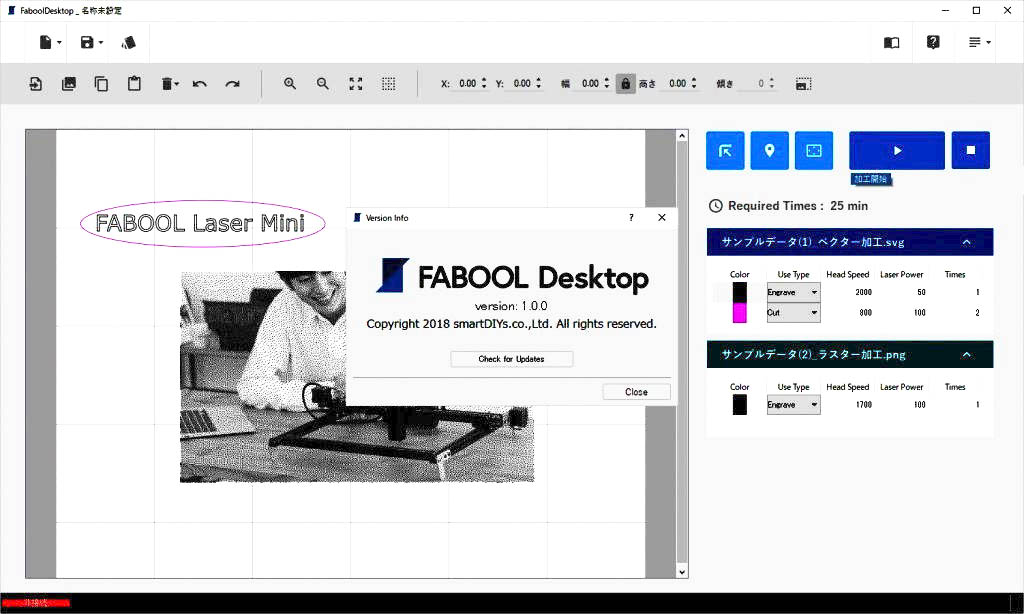This screenshot has height=614, width=1024.
Task: Click the import file icon
Action: (36, 84)
